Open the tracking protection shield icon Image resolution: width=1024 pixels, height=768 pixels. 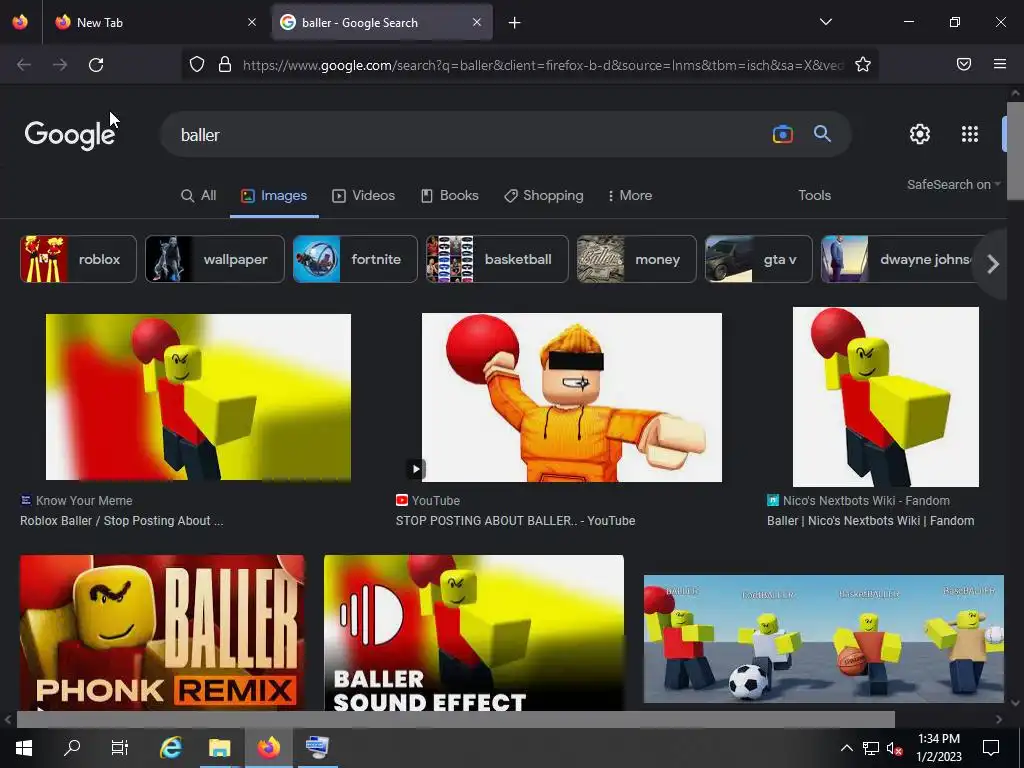point(197,64)
